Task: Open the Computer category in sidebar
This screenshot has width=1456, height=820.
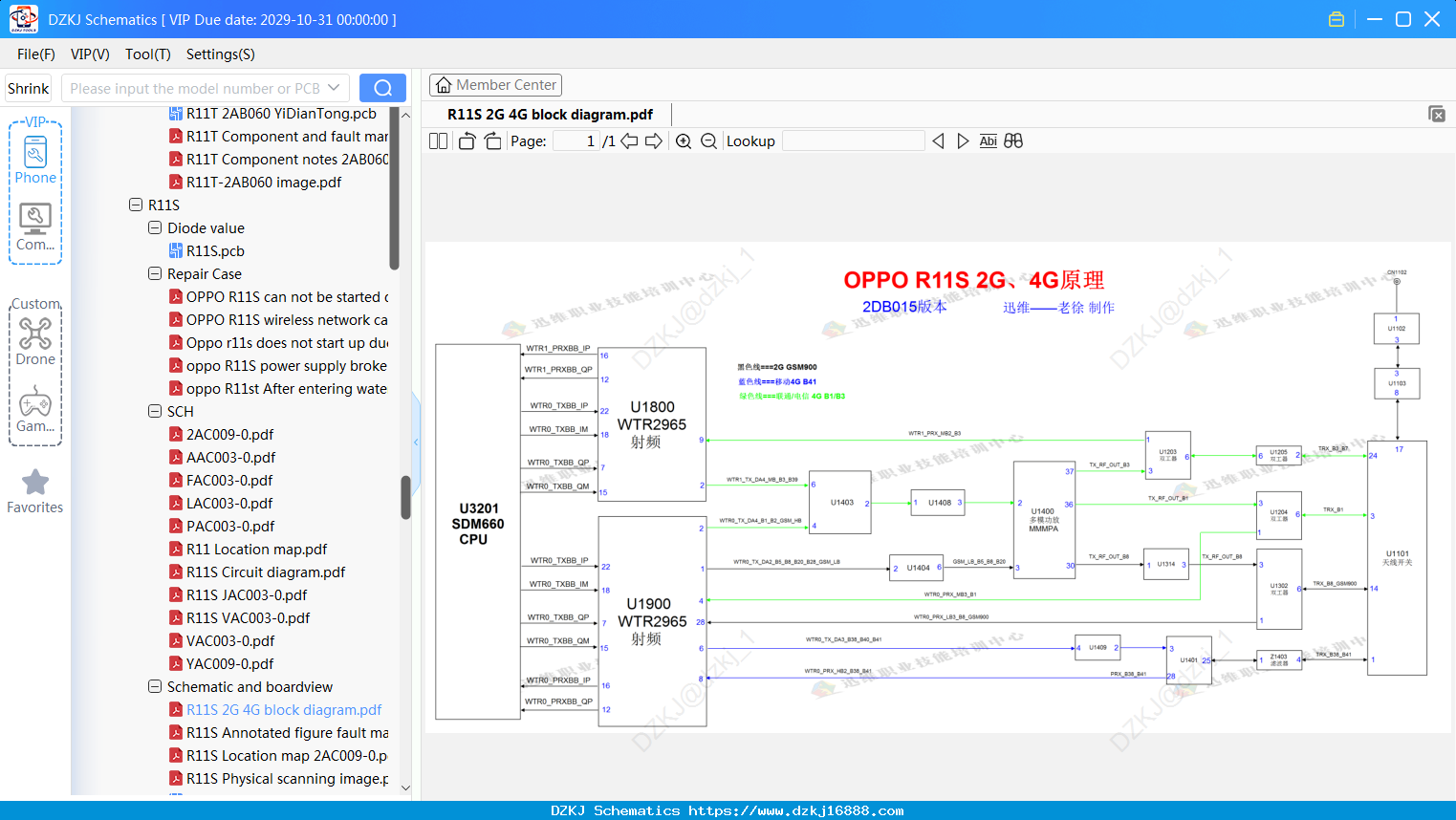Action: click(x=35, y=227)
